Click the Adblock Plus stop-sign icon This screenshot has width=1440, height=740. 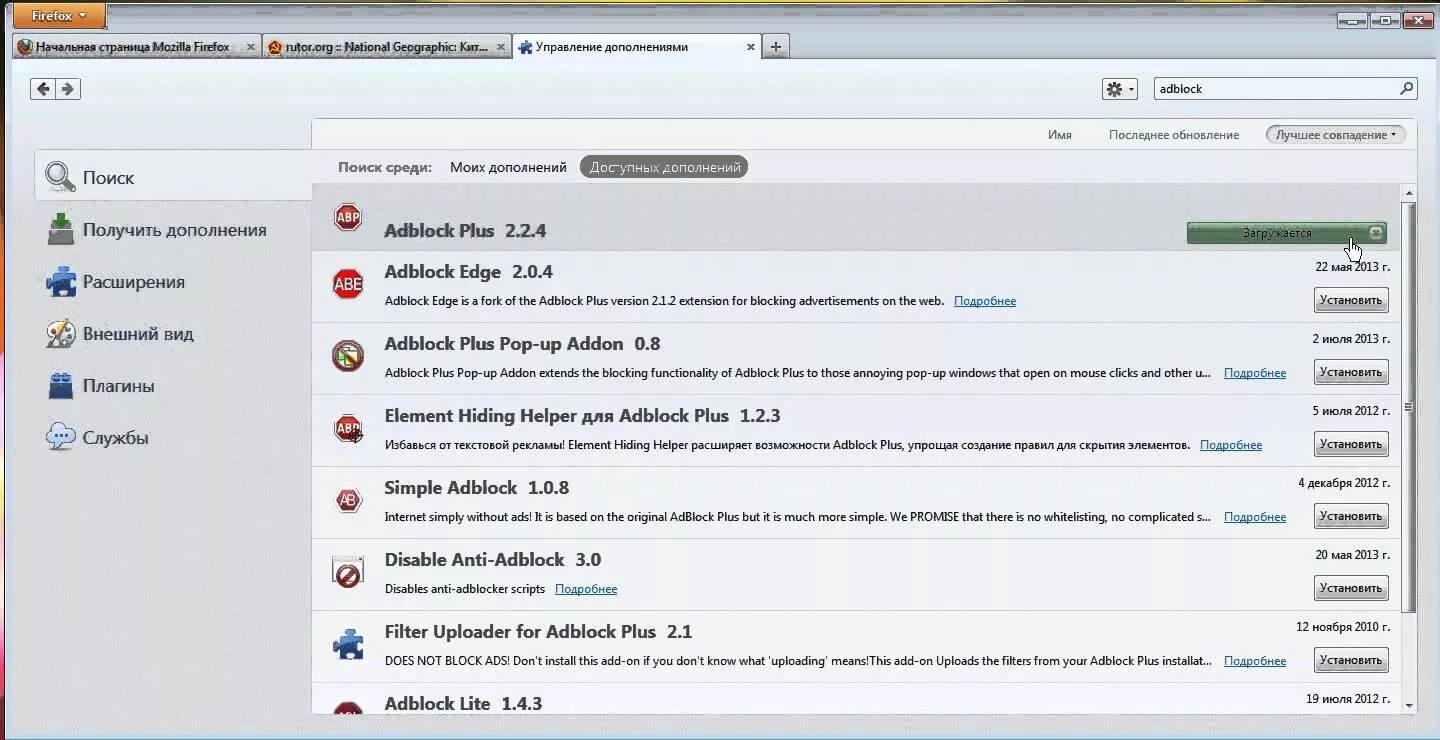[347, 218]
